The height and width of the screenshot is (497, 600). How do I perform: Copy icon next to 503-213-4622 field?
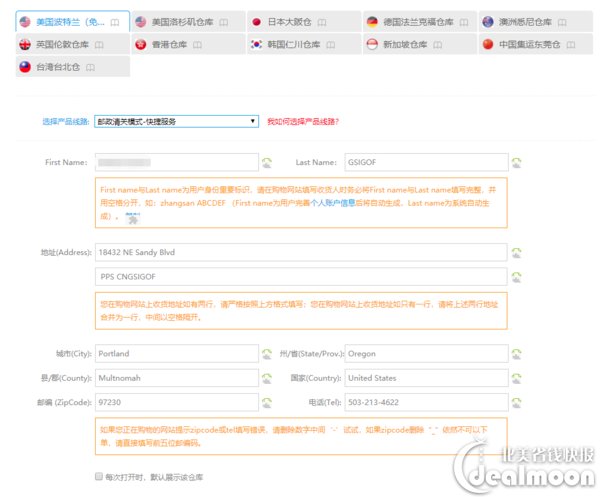click(517, 402)
